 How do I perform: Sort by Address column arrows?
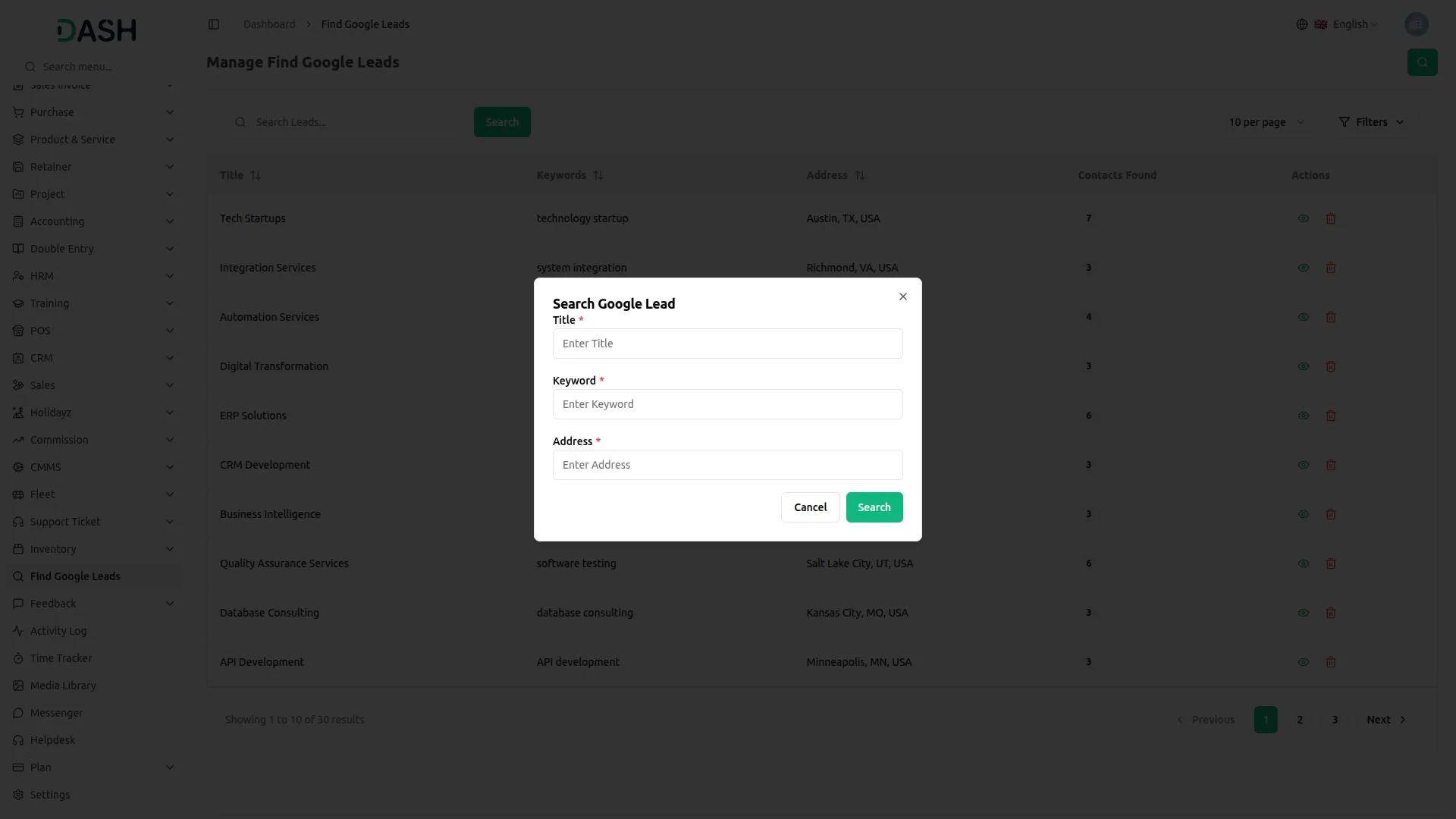pos(859,175)
